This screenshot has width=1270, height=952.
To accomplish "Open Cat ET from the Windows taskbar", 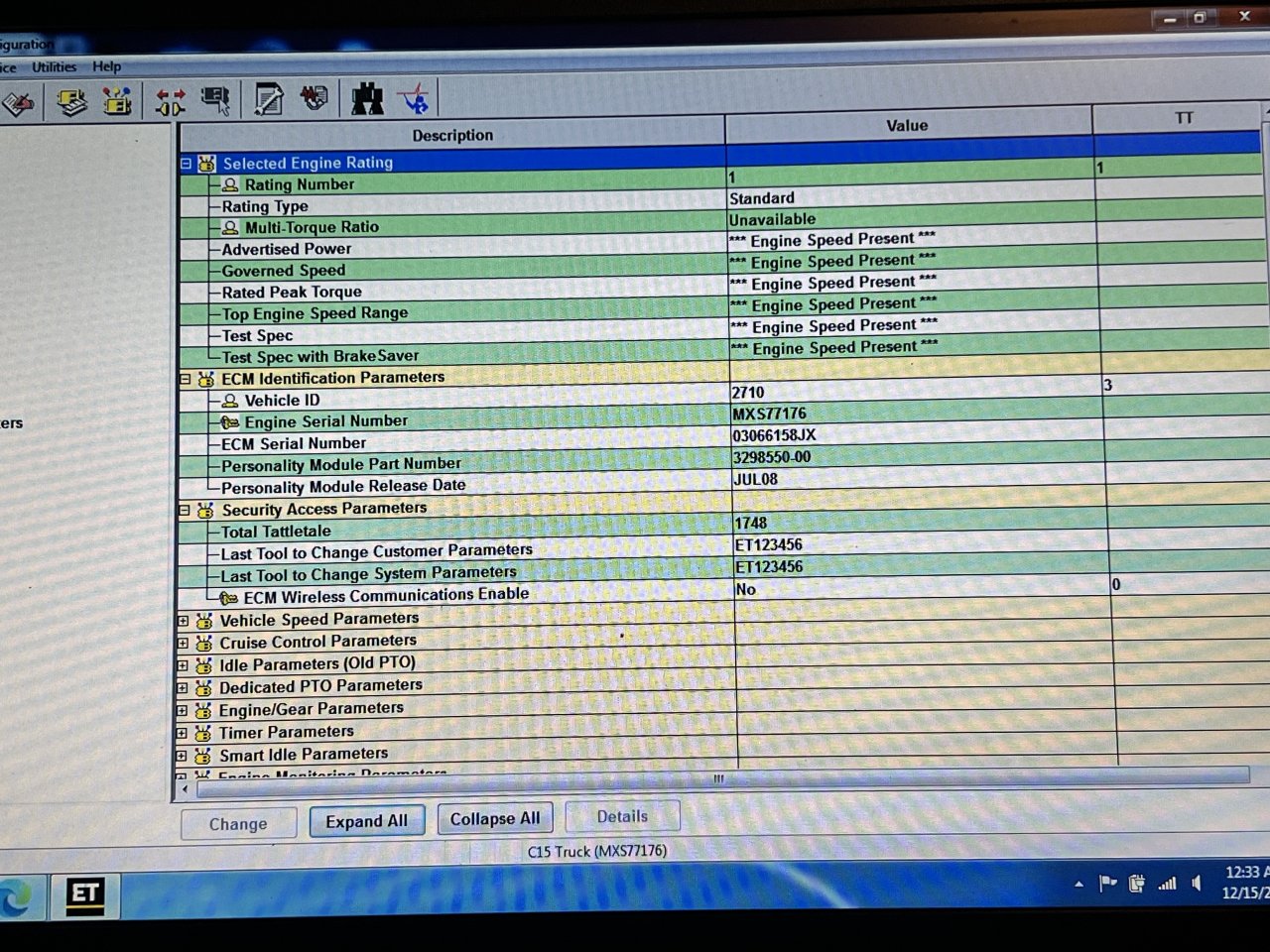I will [x=84, y=894].
